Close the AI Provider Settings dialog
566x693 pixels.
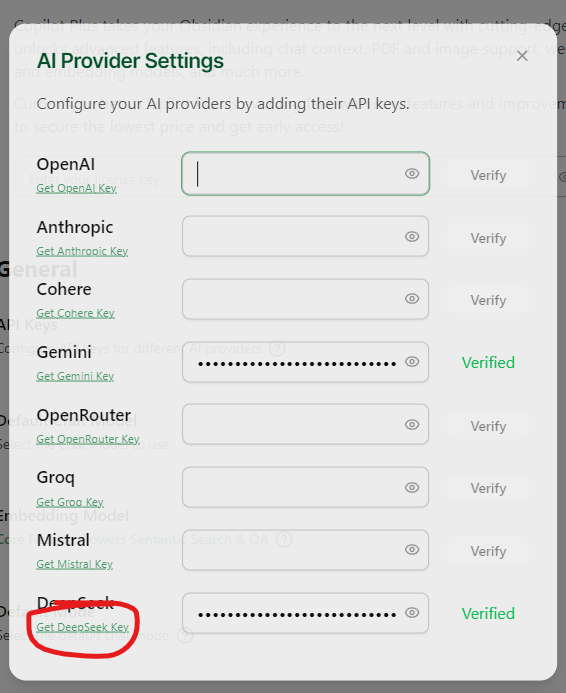pos(522,56)
